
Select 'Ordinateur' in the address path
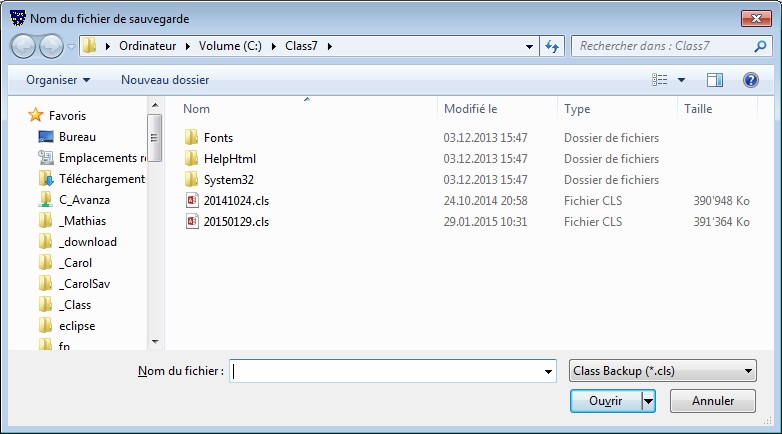pyautogui.click(x=148, y=46)
